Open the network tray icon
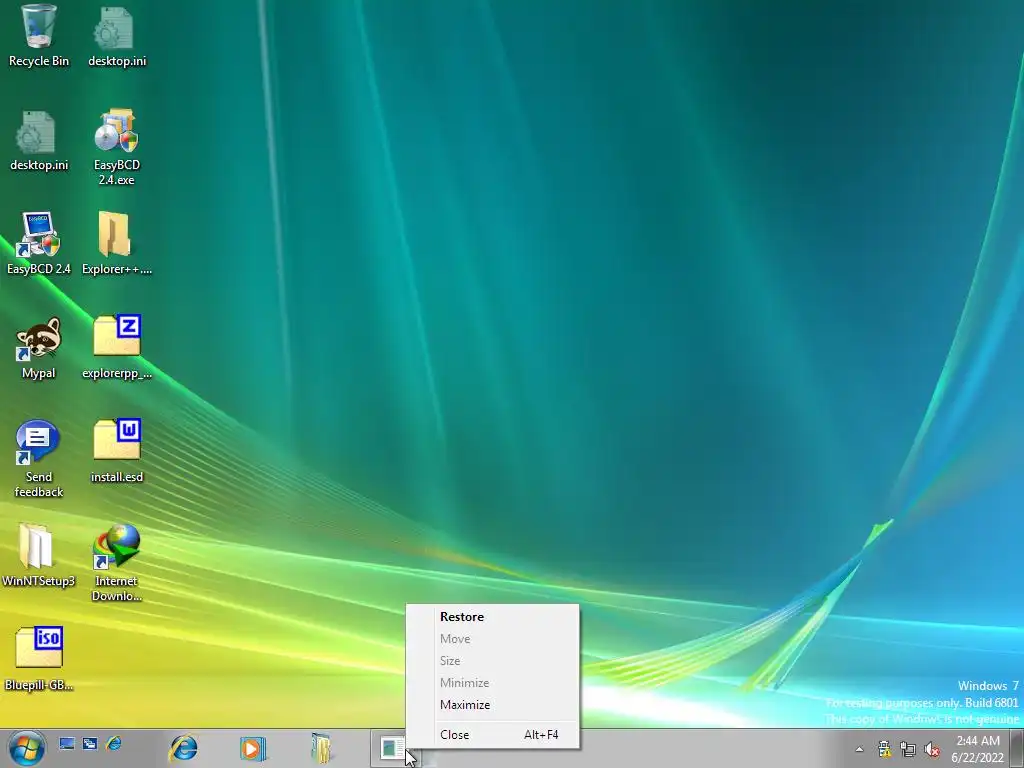The height and width of the screenshot is (768, 1024). [x=908, y=749]
